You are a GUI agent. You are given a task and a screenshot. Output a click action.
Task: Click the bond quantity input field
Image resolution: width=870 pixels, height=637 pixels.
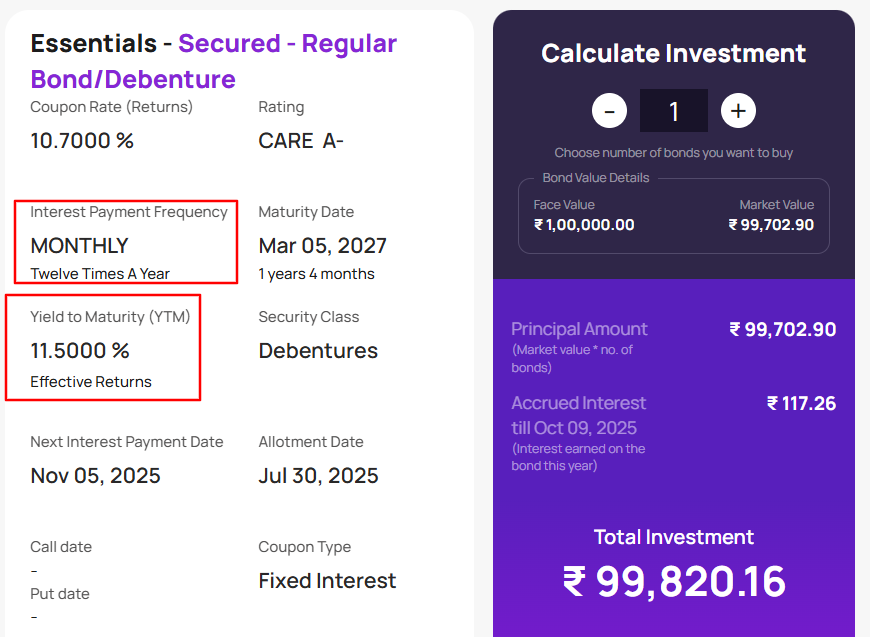(673, 110)
